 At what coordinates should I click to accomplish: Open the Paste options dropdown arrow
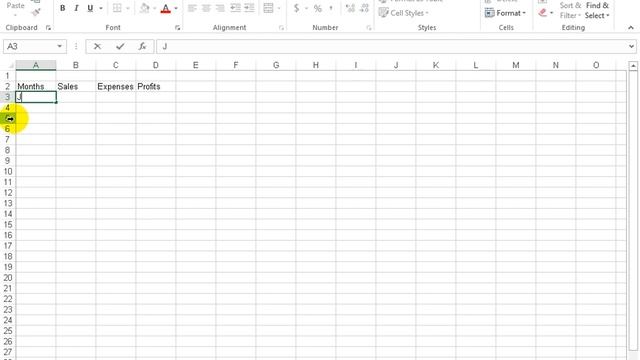pos(16,16)
